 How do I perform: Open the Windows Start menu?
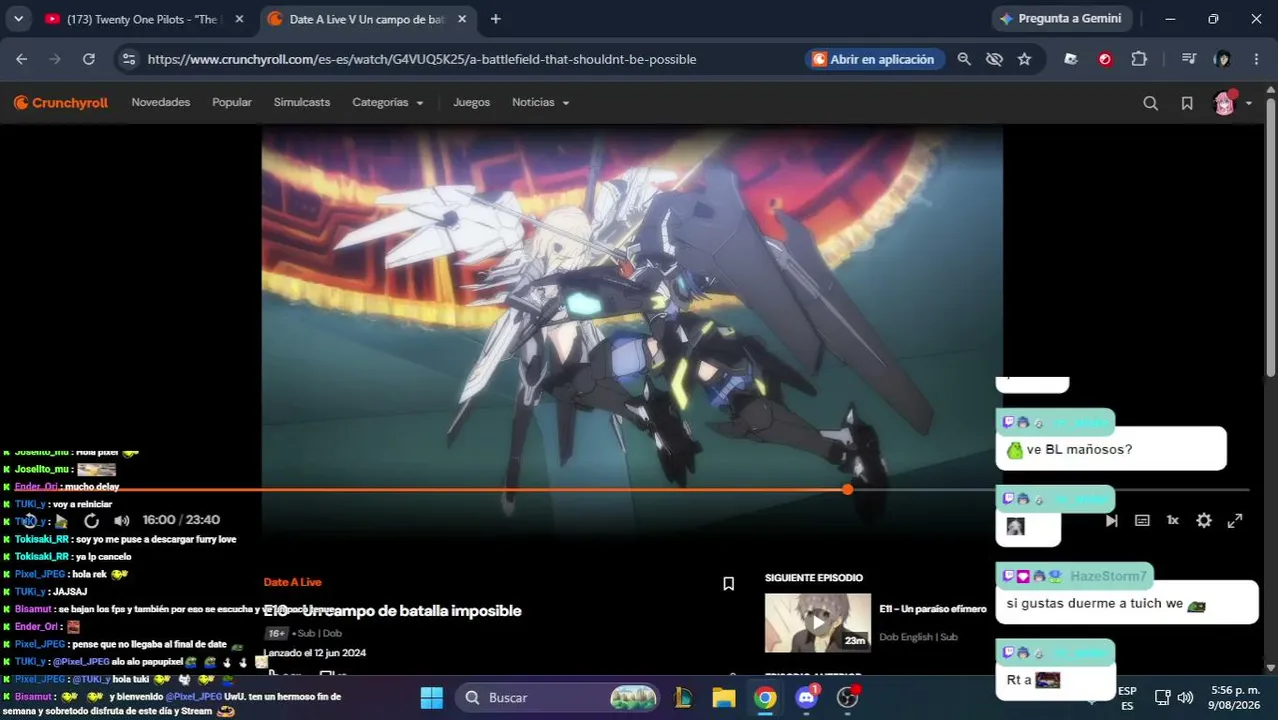[x=431, y=697]
